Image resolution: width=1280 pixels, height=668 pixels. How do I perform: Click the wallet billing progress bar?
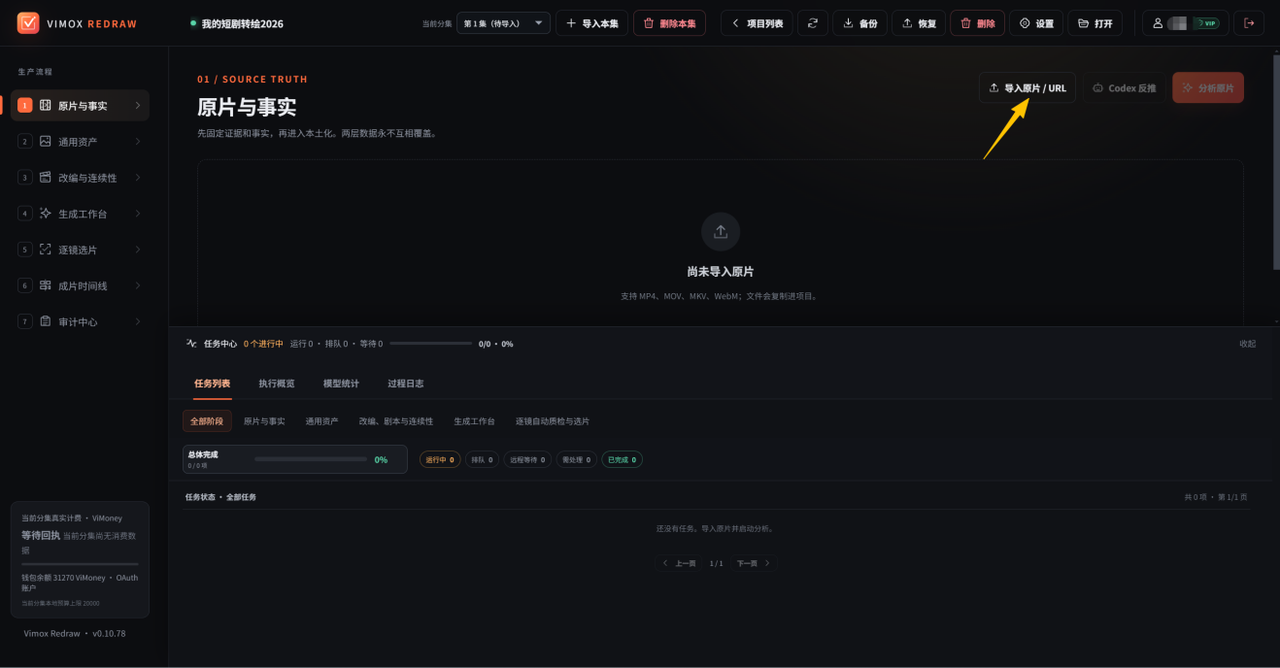click(80, 564)
